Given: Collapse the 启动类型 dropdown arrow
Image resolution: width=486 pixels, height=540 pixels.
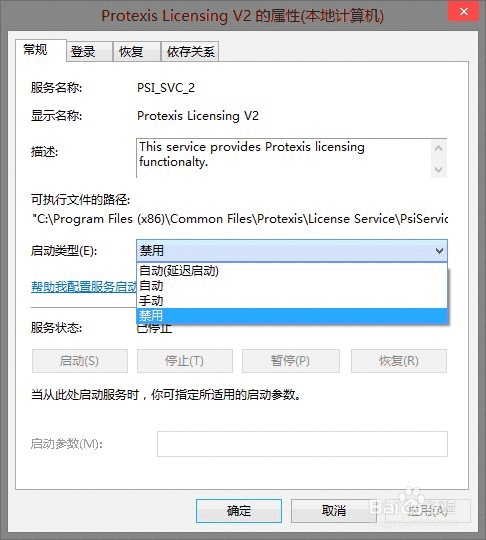Looking at the screenshot, I should [x=439, y=251].
